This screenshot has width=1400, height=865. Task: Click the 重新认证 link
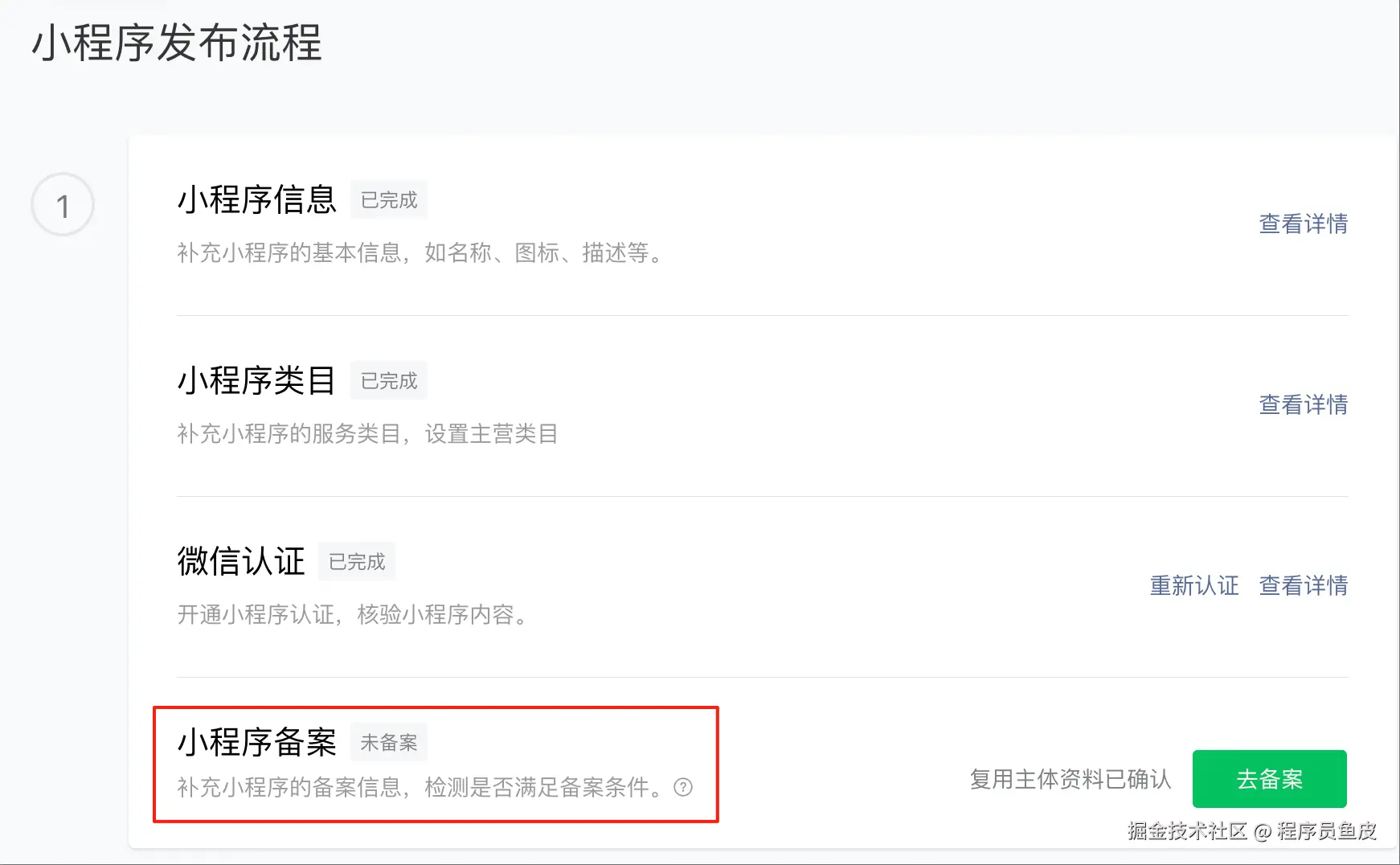point(1194,585)
